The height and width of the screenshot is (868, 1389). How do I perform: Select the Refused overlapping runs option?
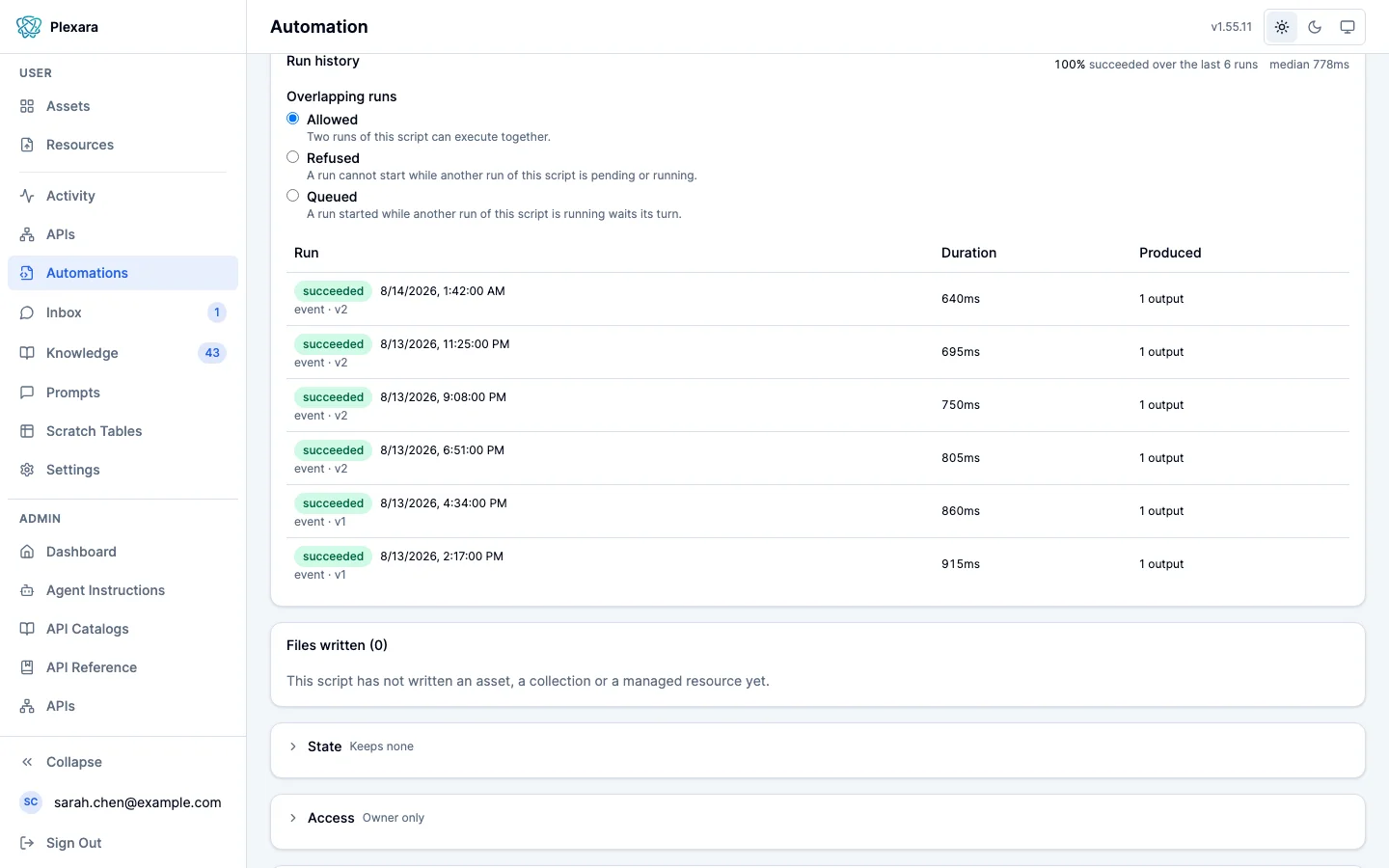click(x=292, y=157)
